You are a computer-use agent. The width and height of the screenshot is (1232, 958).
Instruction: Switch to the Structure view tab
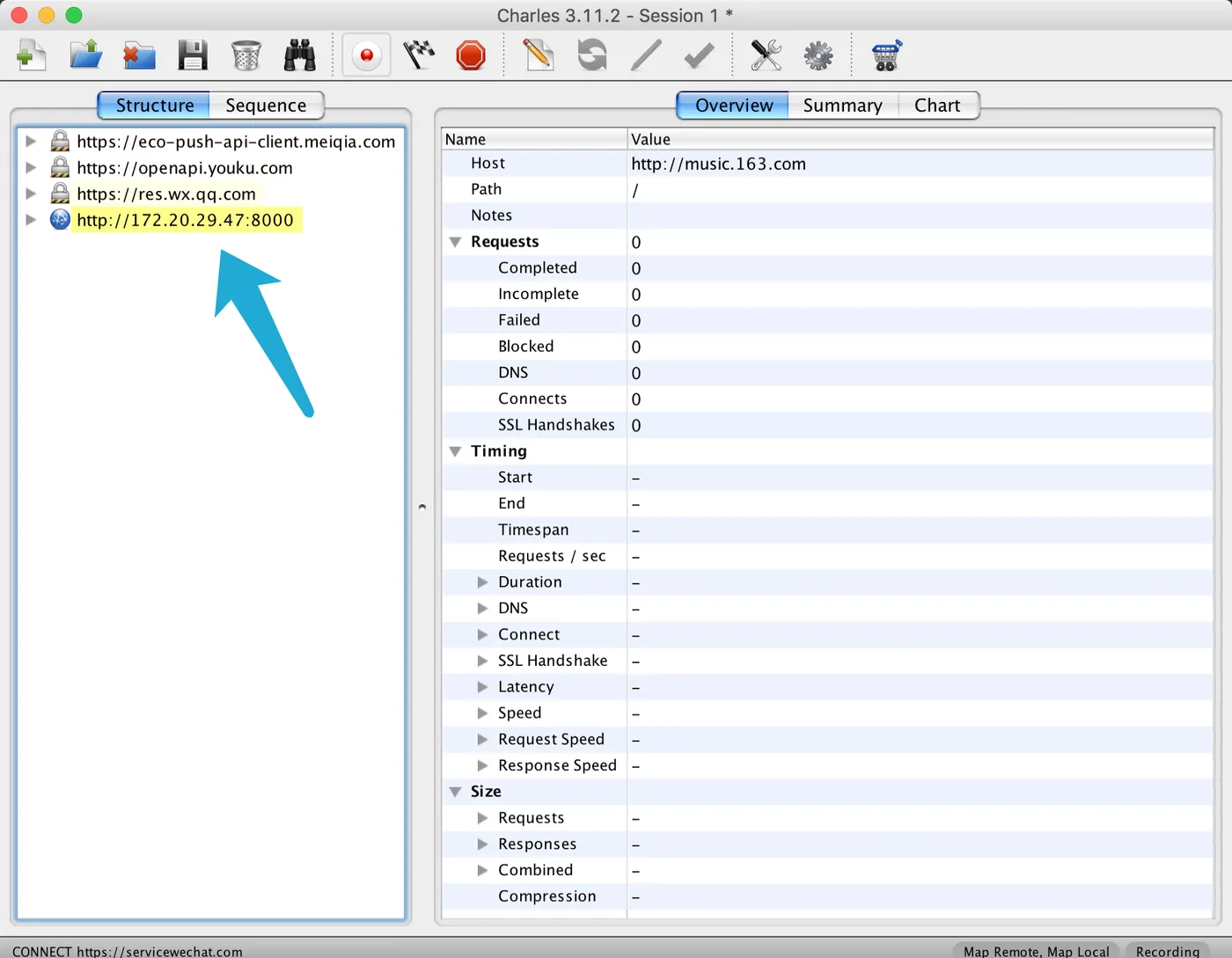pos(154,106)
